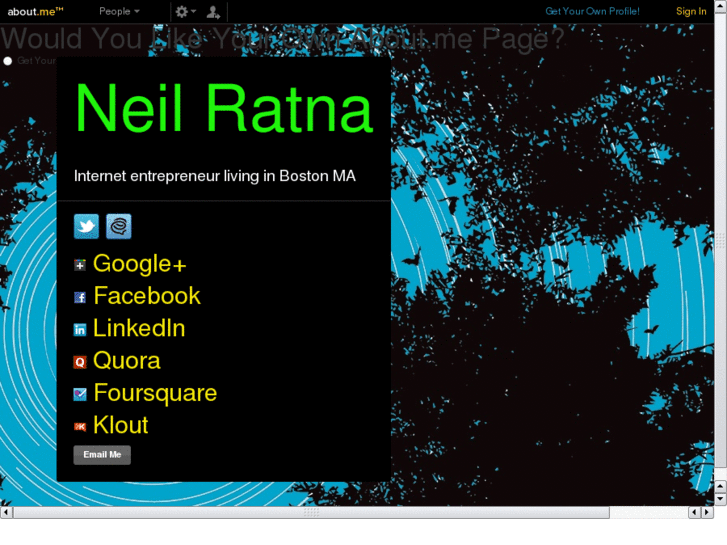This screenshot has width=727, height=545.
Task: Click the Sign In link
Action: pyautogui.click(x=691, y=11)
